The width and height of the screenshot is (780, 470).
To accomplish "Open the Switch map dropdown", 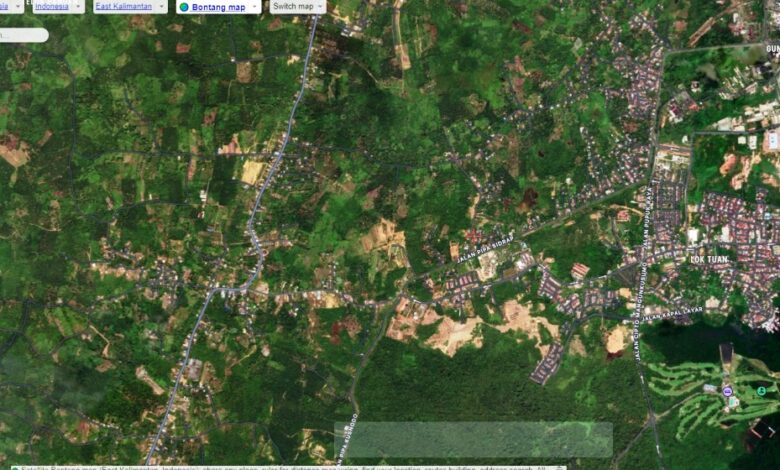I will pyautogui.click(x=298, y=6).
